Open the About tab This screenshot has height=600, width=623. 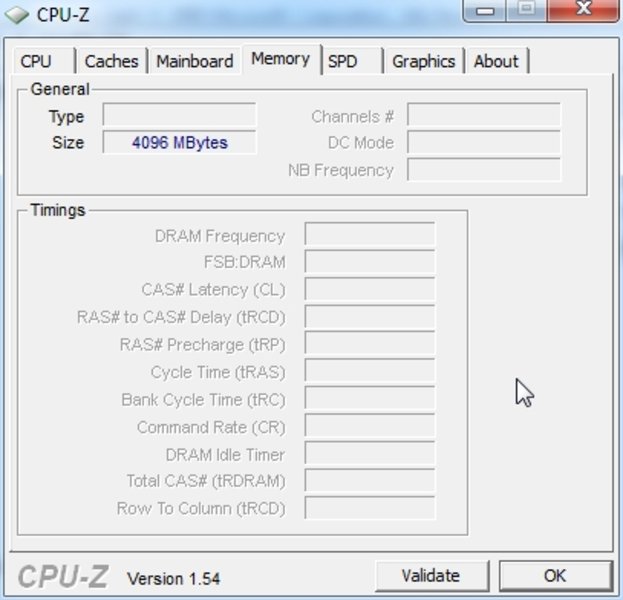tap(497, 61)
